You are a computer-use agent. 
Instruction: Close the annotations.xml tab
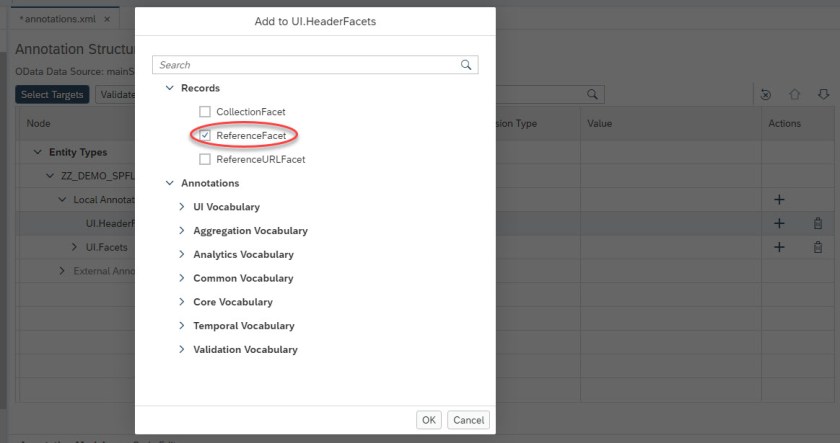107,19
